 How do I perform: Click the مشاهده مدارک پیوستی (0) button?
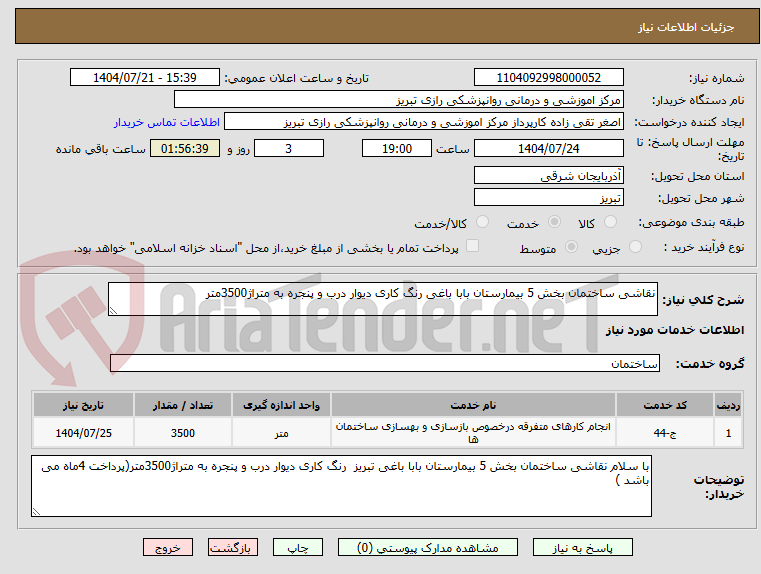tap(428, 547)
